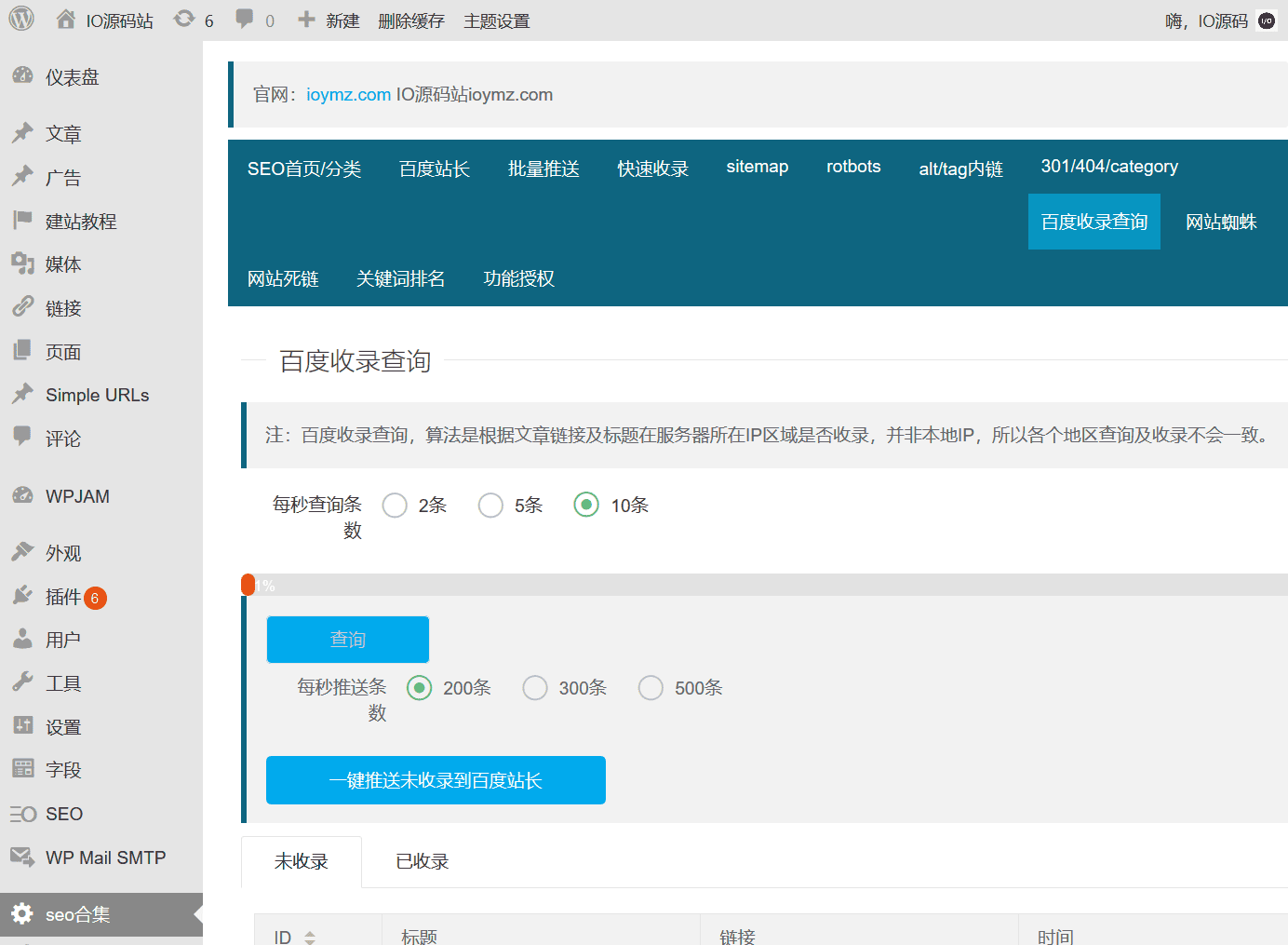Viewport: 1288px width, 945px height.
Task: Click the 媒体 media library icon in sidebar
Action: (22, 263)
